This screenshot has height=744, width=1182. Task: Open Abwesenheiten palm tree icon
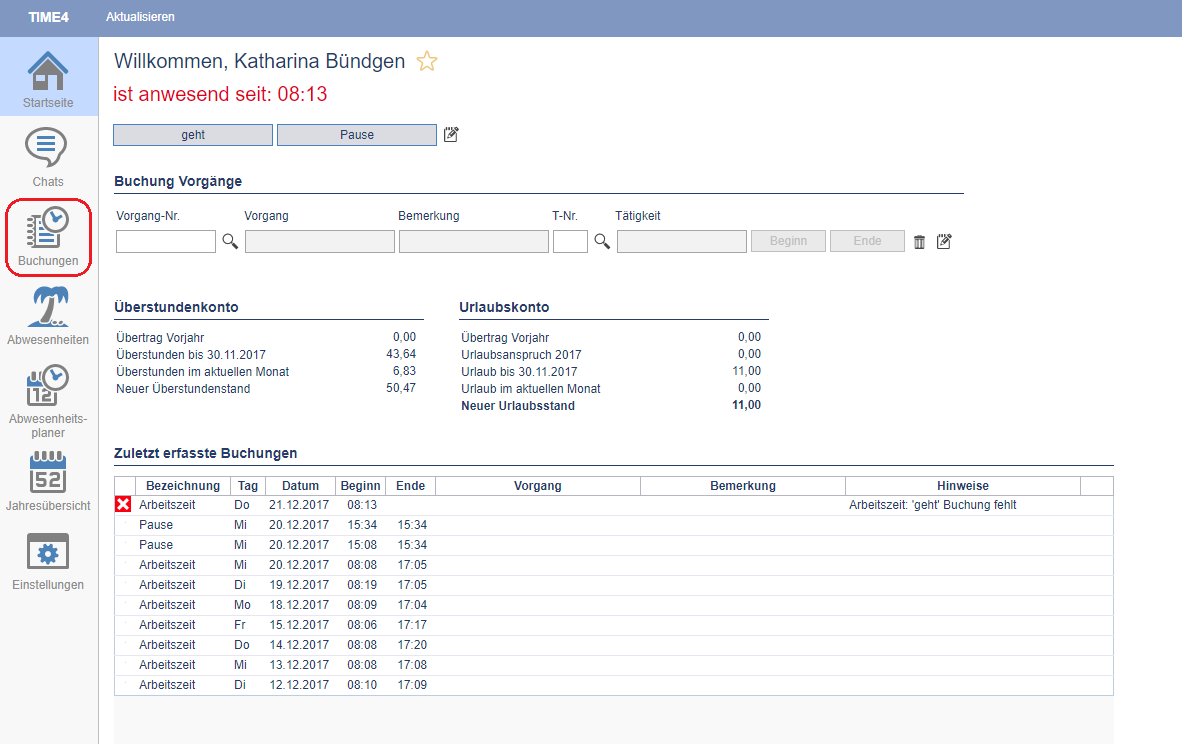pyautogui.click(x=48, y=306)
